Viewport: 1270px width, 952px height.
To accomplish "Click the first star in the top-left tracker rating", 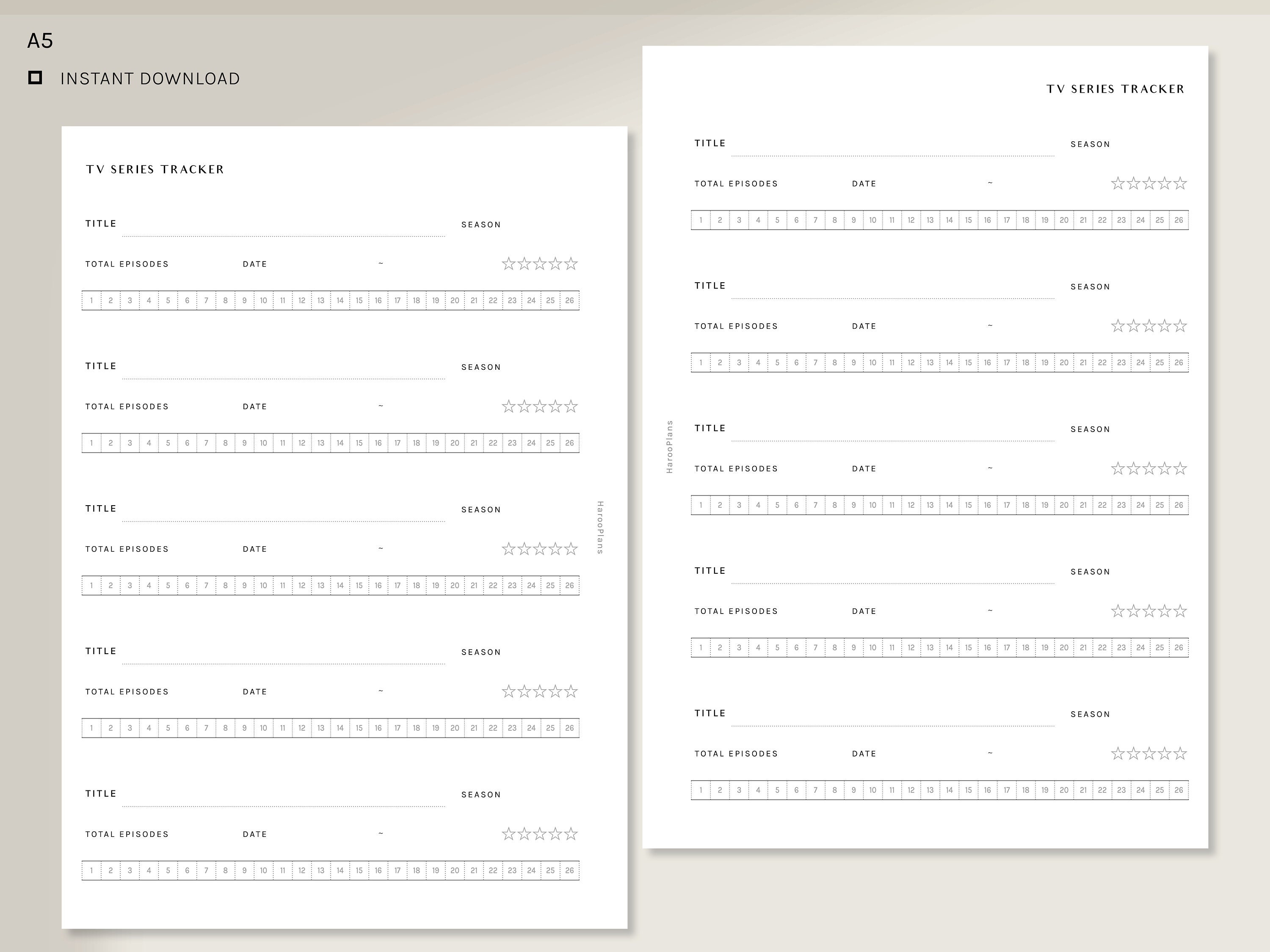I will 508,264.
